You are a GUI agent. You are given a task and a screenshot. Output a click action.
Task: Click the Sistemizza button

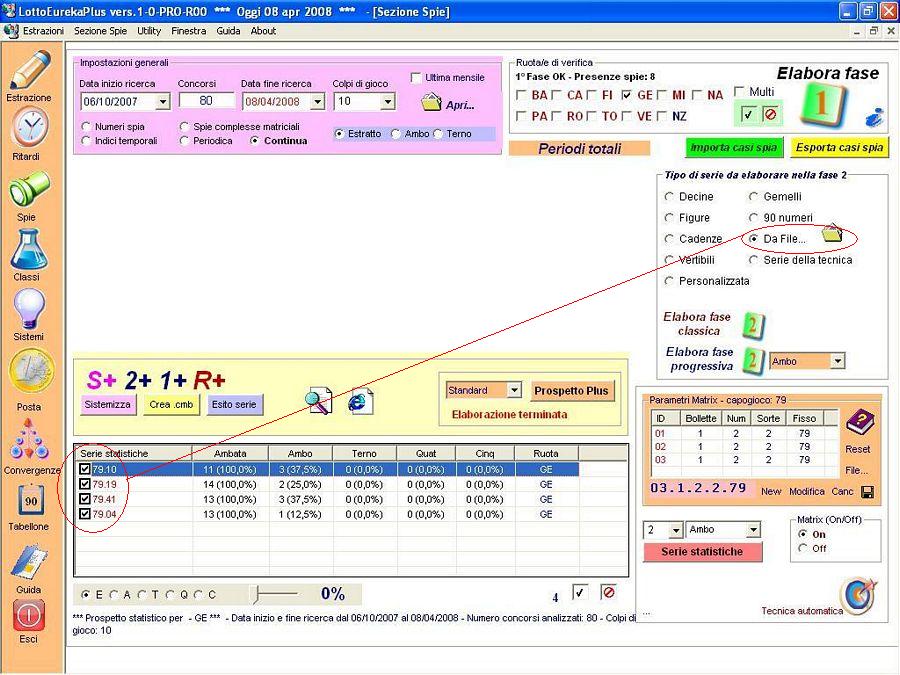click(x=107, y=405)
